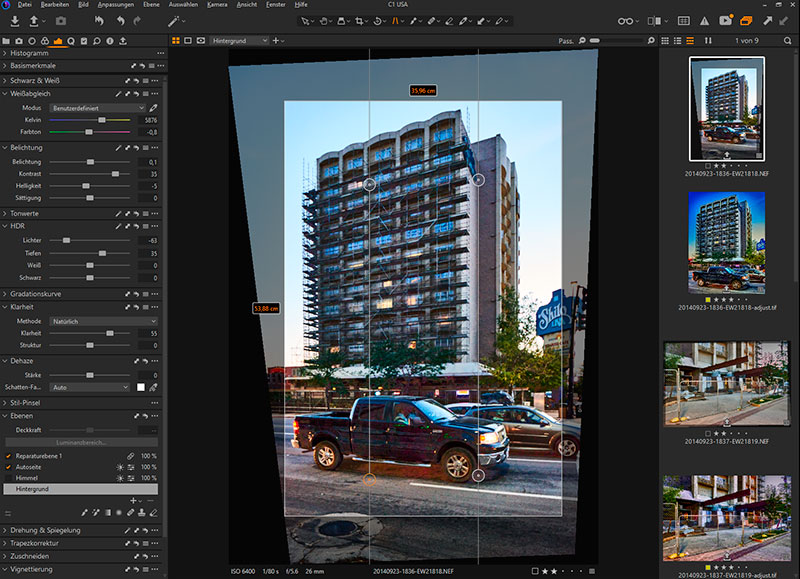Switch browser to orange filmstrip view
This screenshot has width=800, height=579.
pyautogui.click(x=690, y=40)
